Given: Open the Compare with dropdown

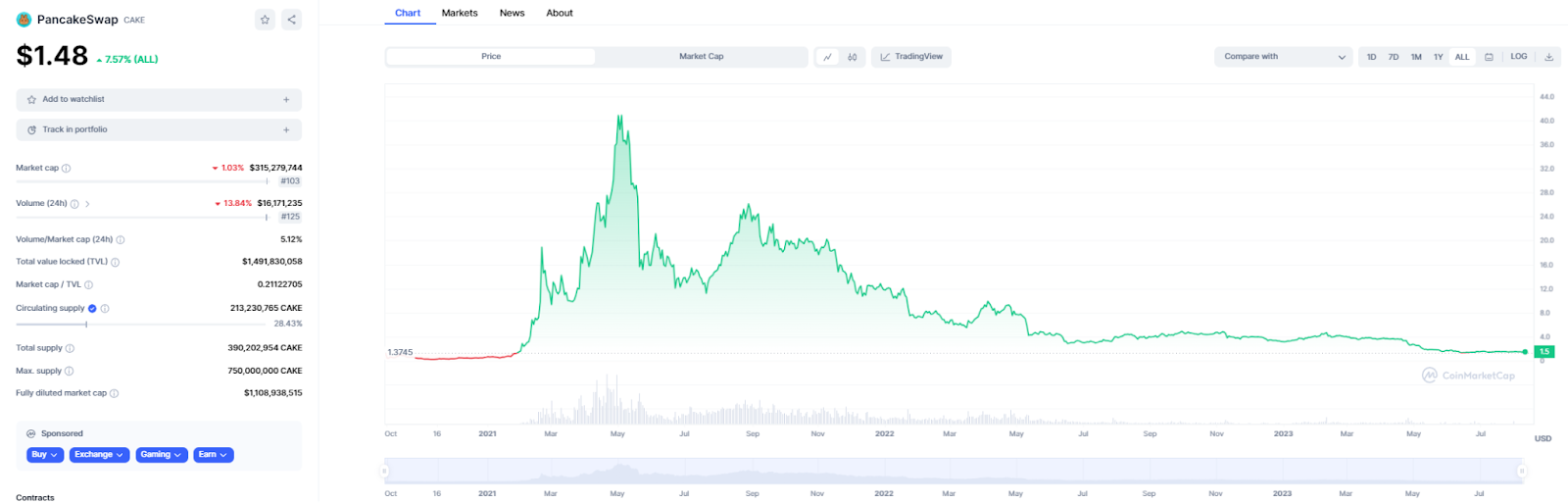Looking at the screenshot, I should click(1284, 57).
